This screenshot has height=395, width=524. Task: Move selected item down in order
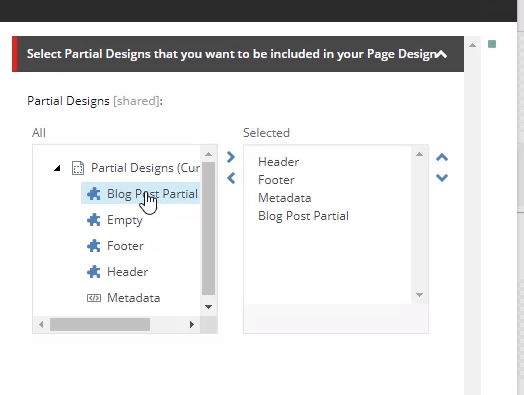click(442, 177)
